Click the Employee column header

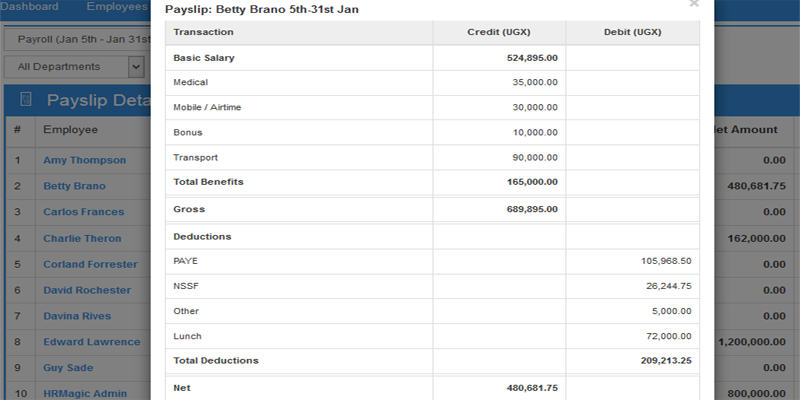pyautogui.click(x=70, y=130)
